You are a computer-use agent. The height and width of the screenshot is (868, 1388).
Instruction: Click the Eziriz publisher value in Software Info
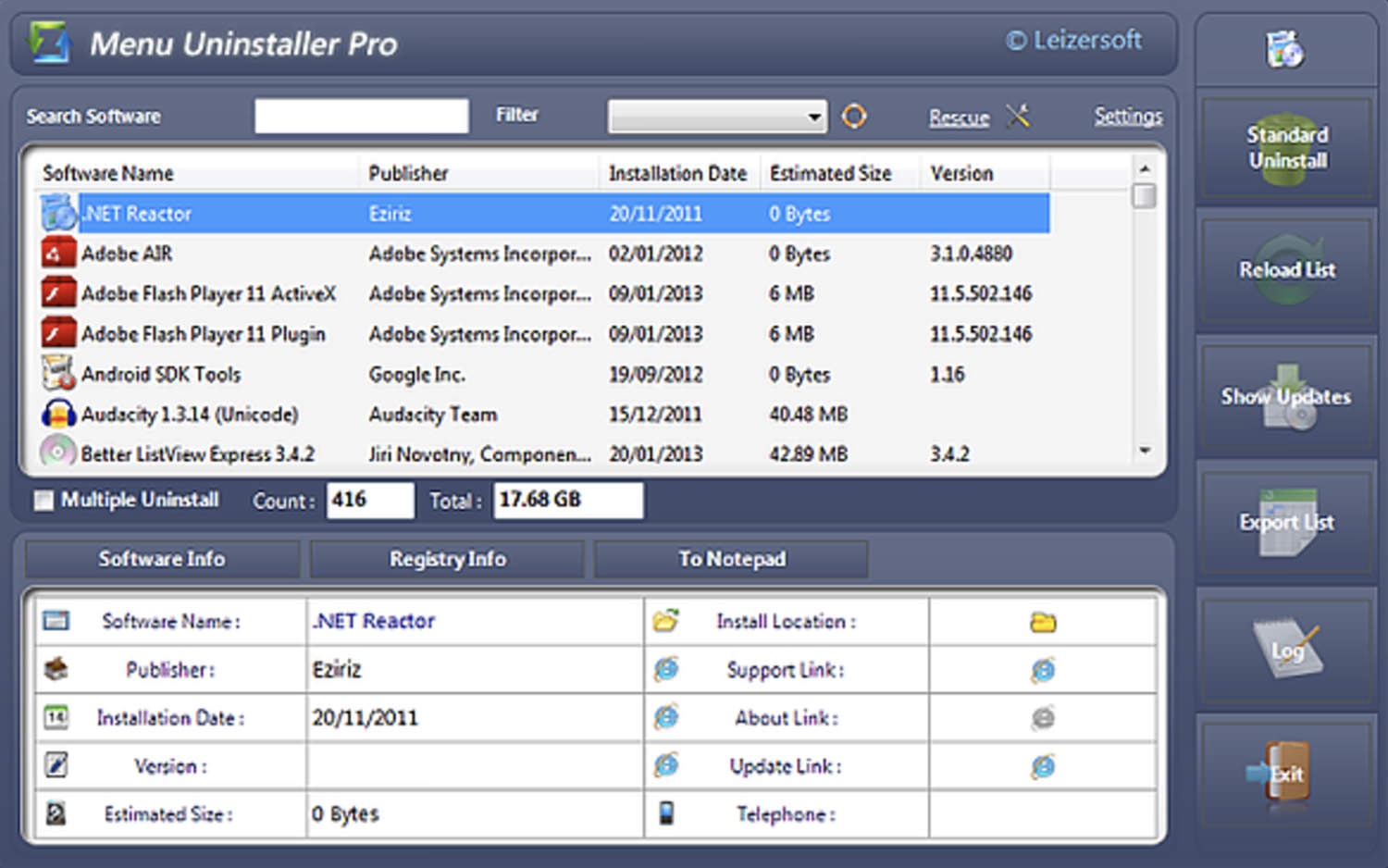click(x=337, y=669)
